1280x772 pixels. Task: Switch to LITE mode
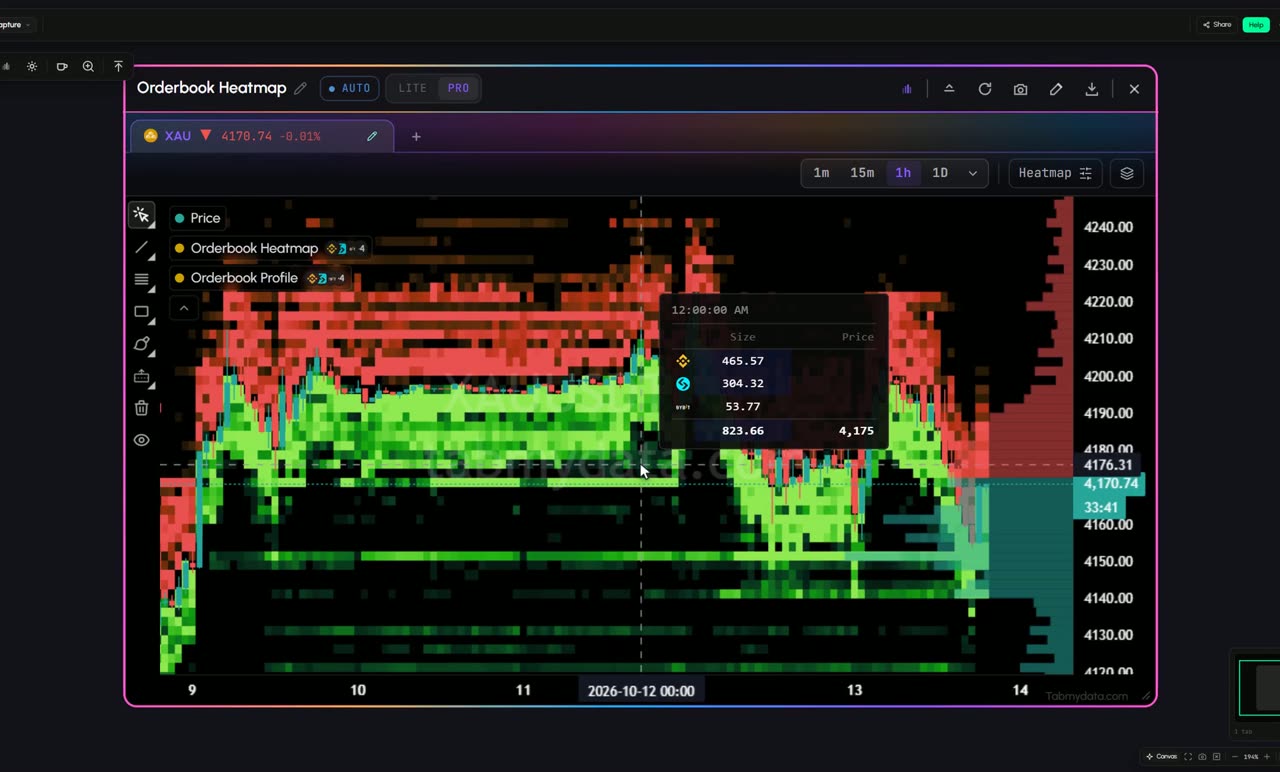pos(413,88)
